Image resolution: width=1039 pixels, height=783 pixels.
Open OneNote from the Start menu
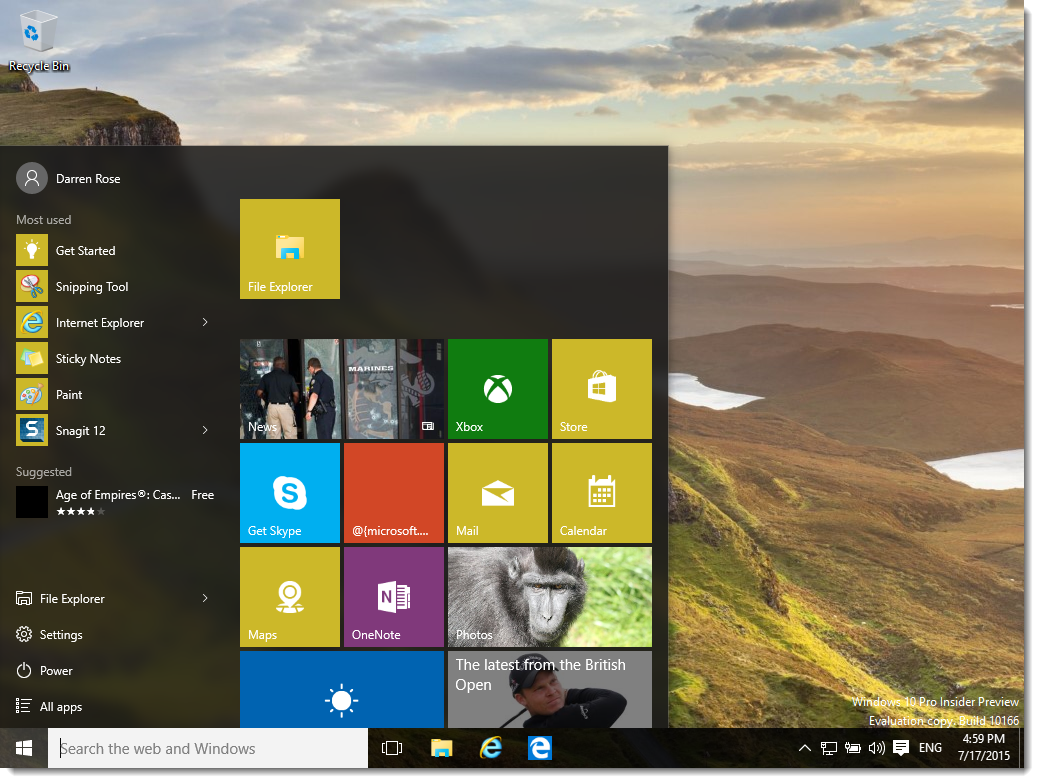(x=393, y=597)
